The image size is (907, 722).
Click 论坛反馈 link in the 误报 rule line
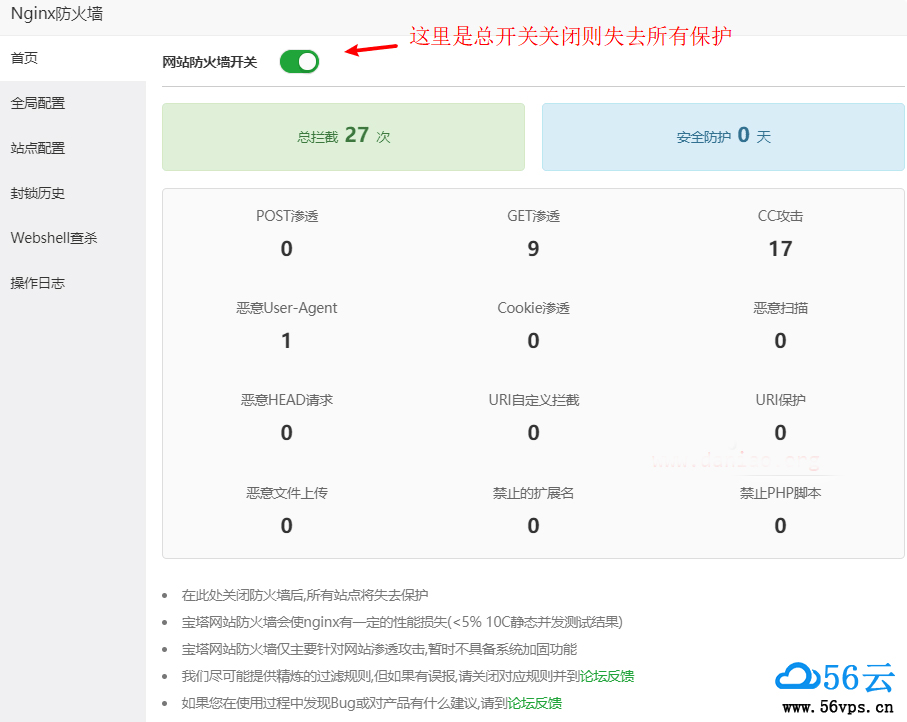click(x=606, y=676)
